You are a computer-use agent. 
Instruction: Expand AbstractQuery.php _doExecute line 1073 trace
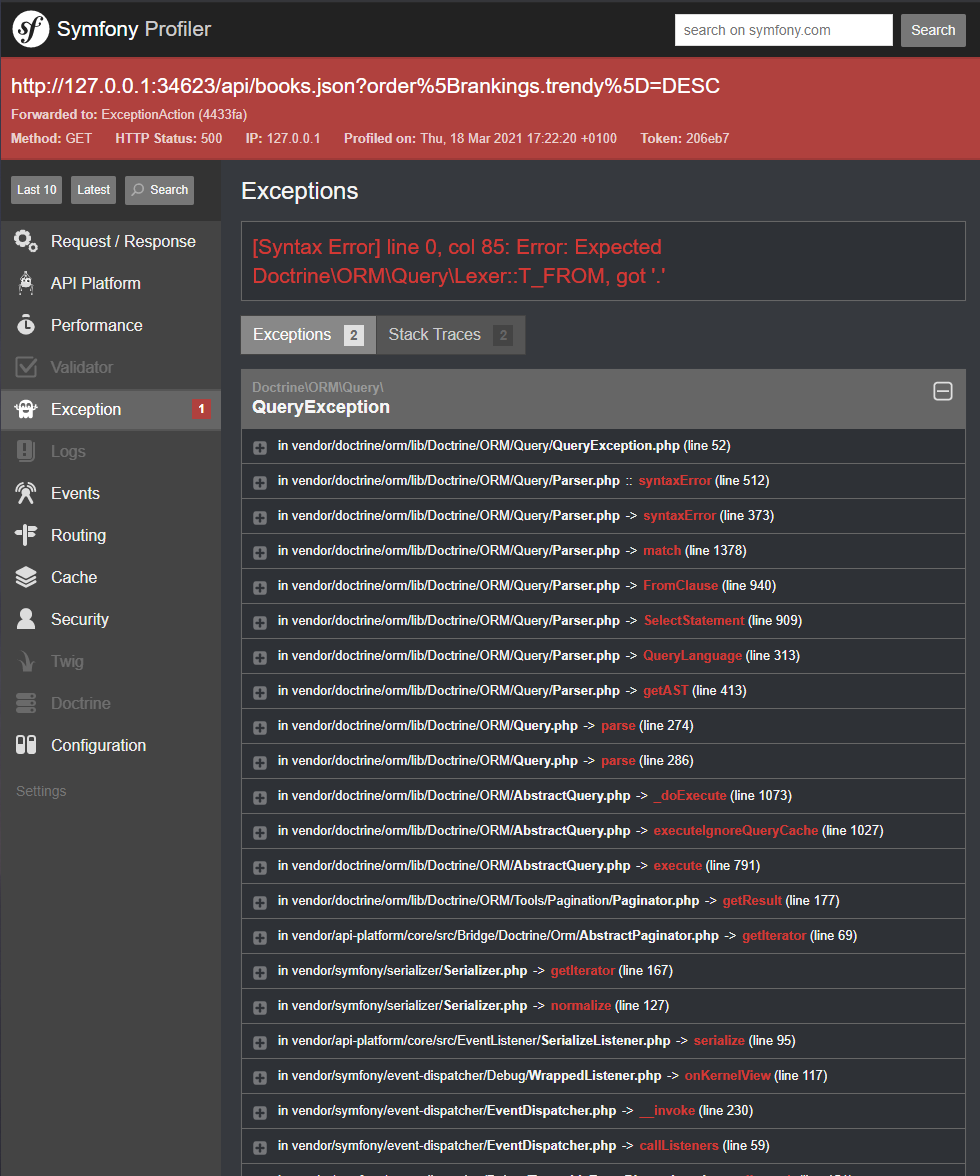coord(259,798)
